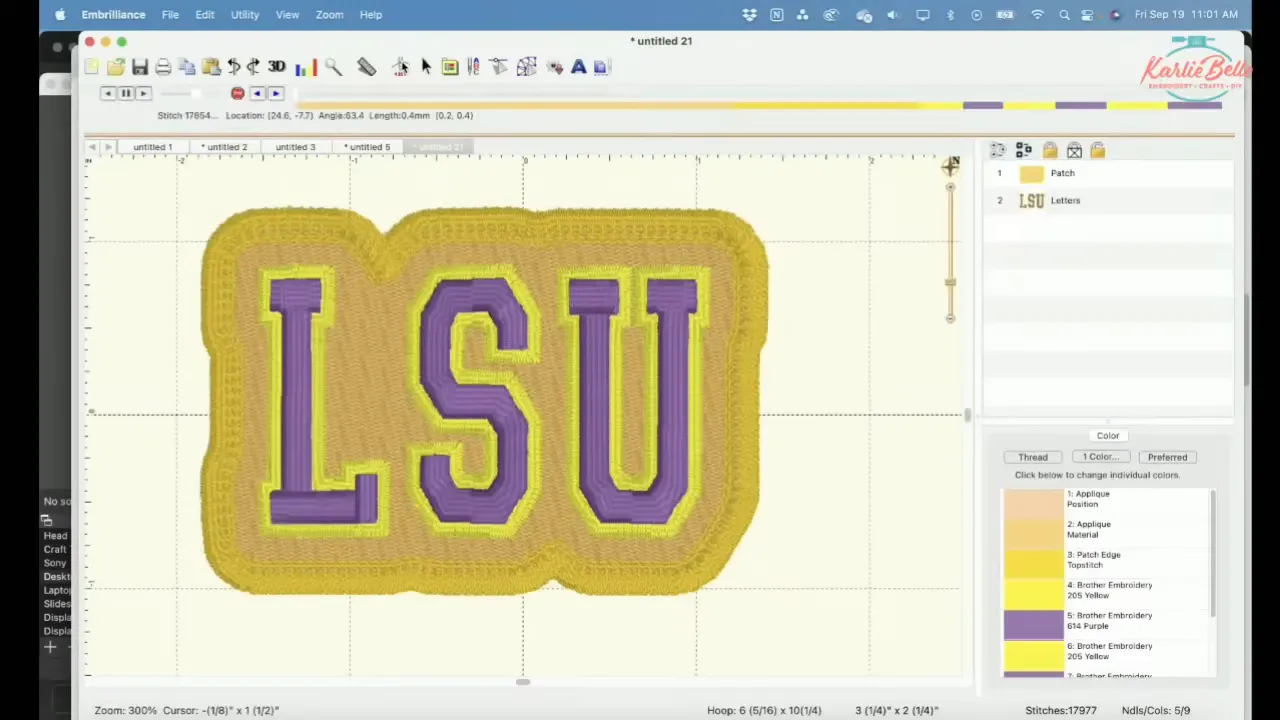Click the rightmost toolbar design library icon

click(x=602, y=67)
